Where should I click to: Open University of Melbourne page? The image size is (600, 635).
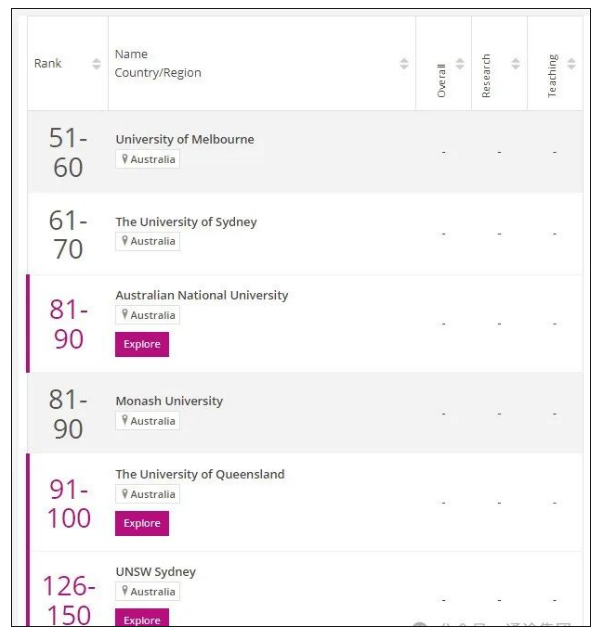tap(185, 139)
